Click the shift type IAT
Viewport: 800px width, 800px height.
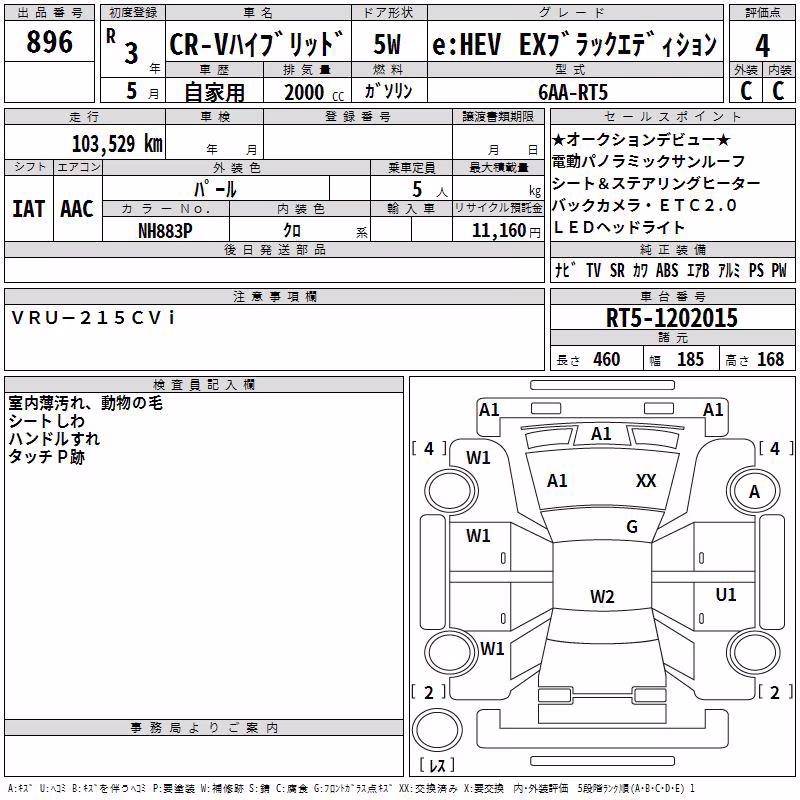click(29, 209)
